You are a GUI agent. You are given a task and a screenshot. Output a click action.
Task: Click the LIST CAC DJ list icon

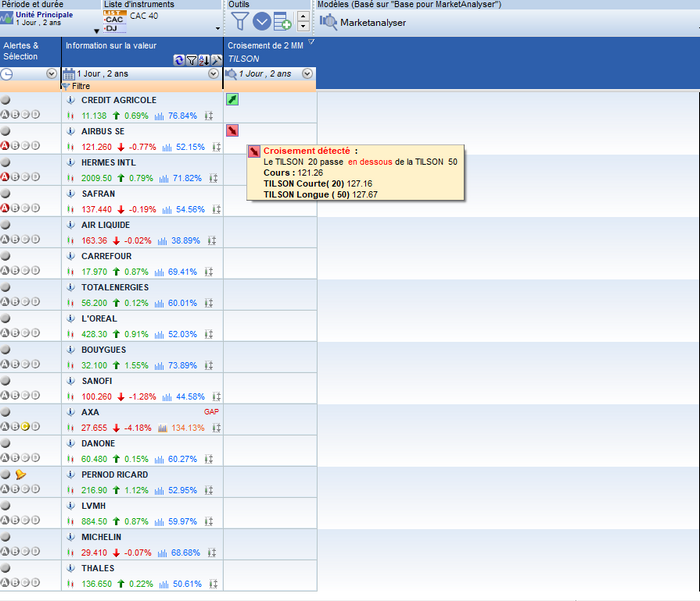click(115, 22)
